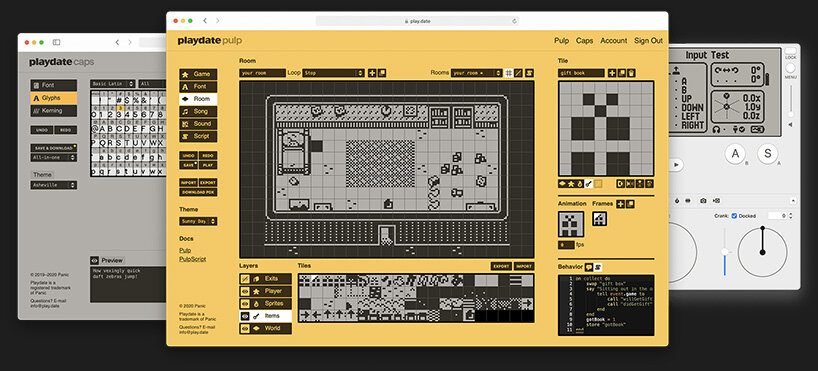This screenshot has width=818, height=371.
Task: Click the simulator play button
Action: (677, 165)
